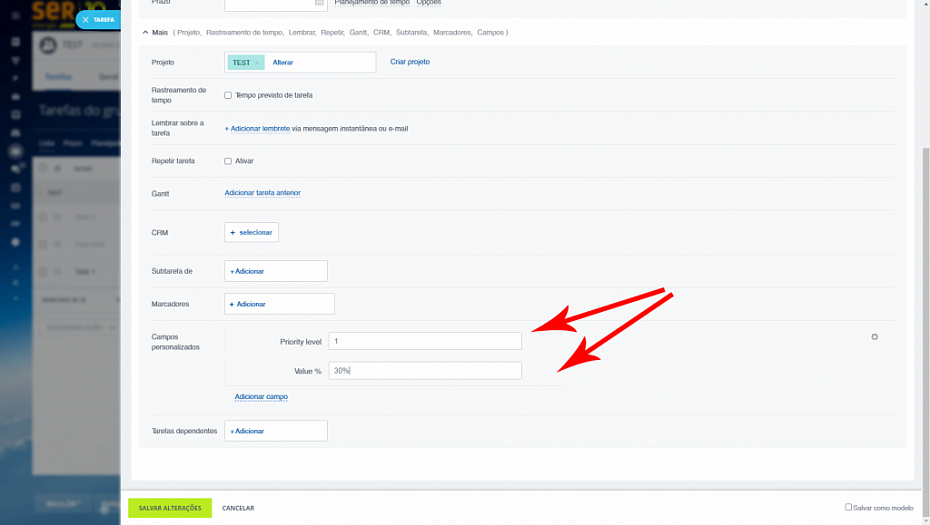Jump to Lembrar from Mais summary
Viewport: 930px width, 525px height.
(302, 33)
